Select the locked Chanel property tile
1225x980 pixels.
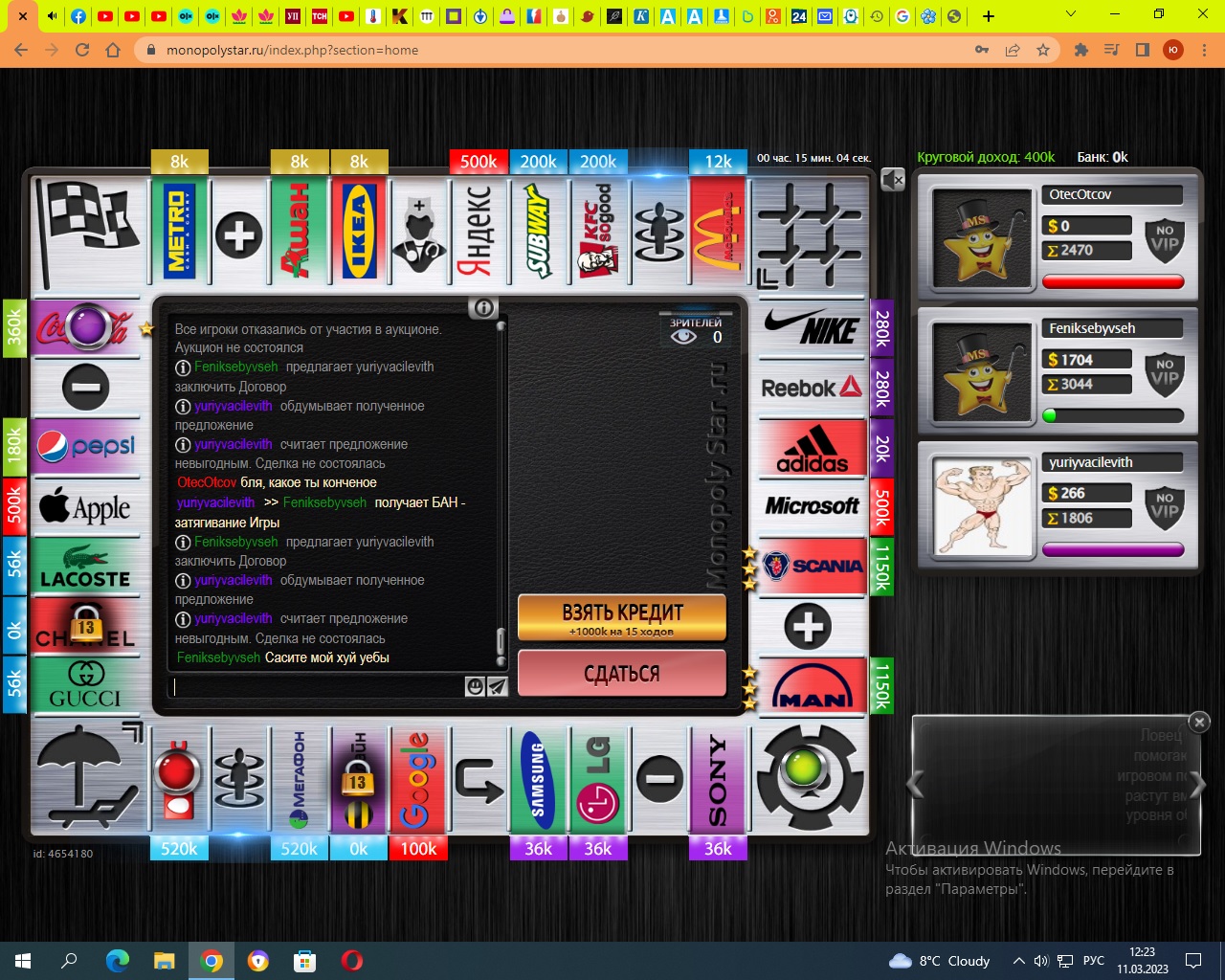pos(84,627)
